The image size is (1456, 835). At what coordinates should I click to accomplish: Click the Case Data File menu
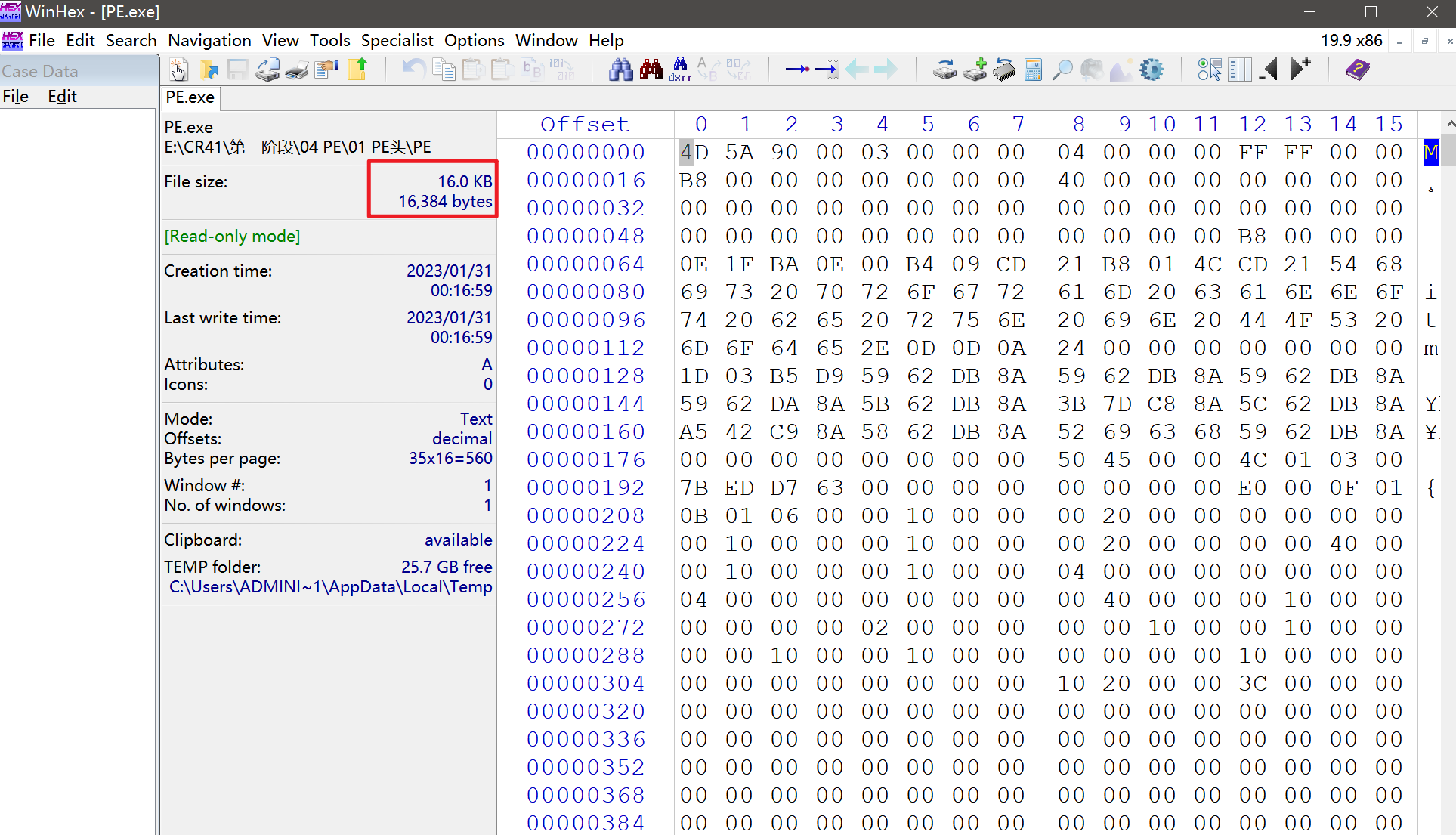[16, 97]
